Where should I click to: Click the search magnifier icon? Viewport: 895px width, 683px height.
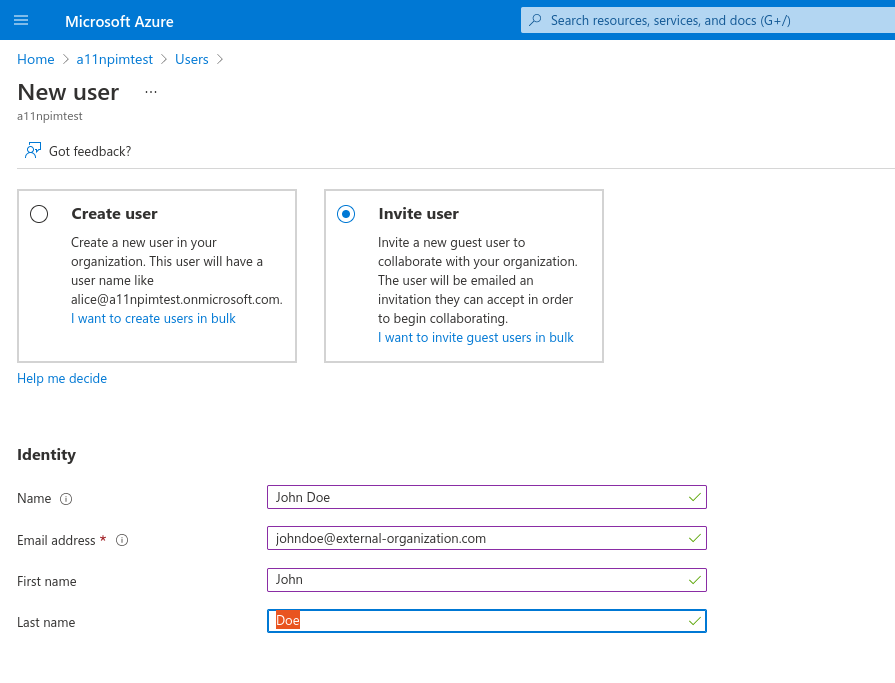click(x=535, y=20)
